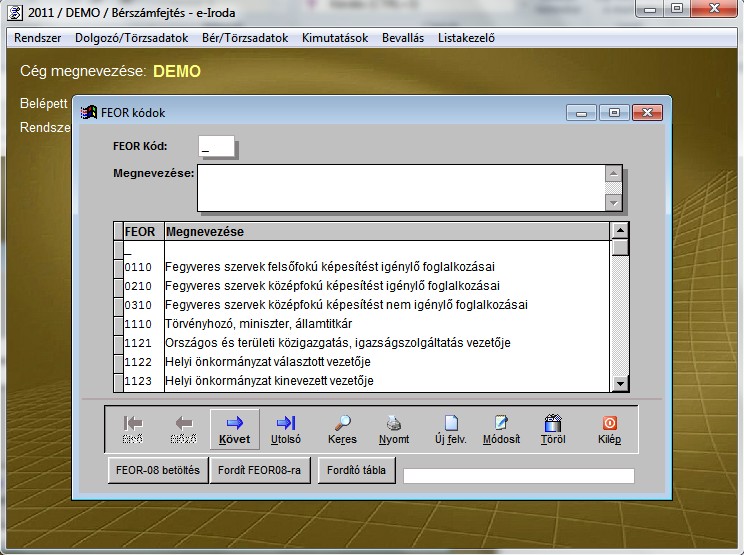This screenshot has width=744, height=555.
Task: Open the Rendszer menu
Action: [x=37, y=38]
